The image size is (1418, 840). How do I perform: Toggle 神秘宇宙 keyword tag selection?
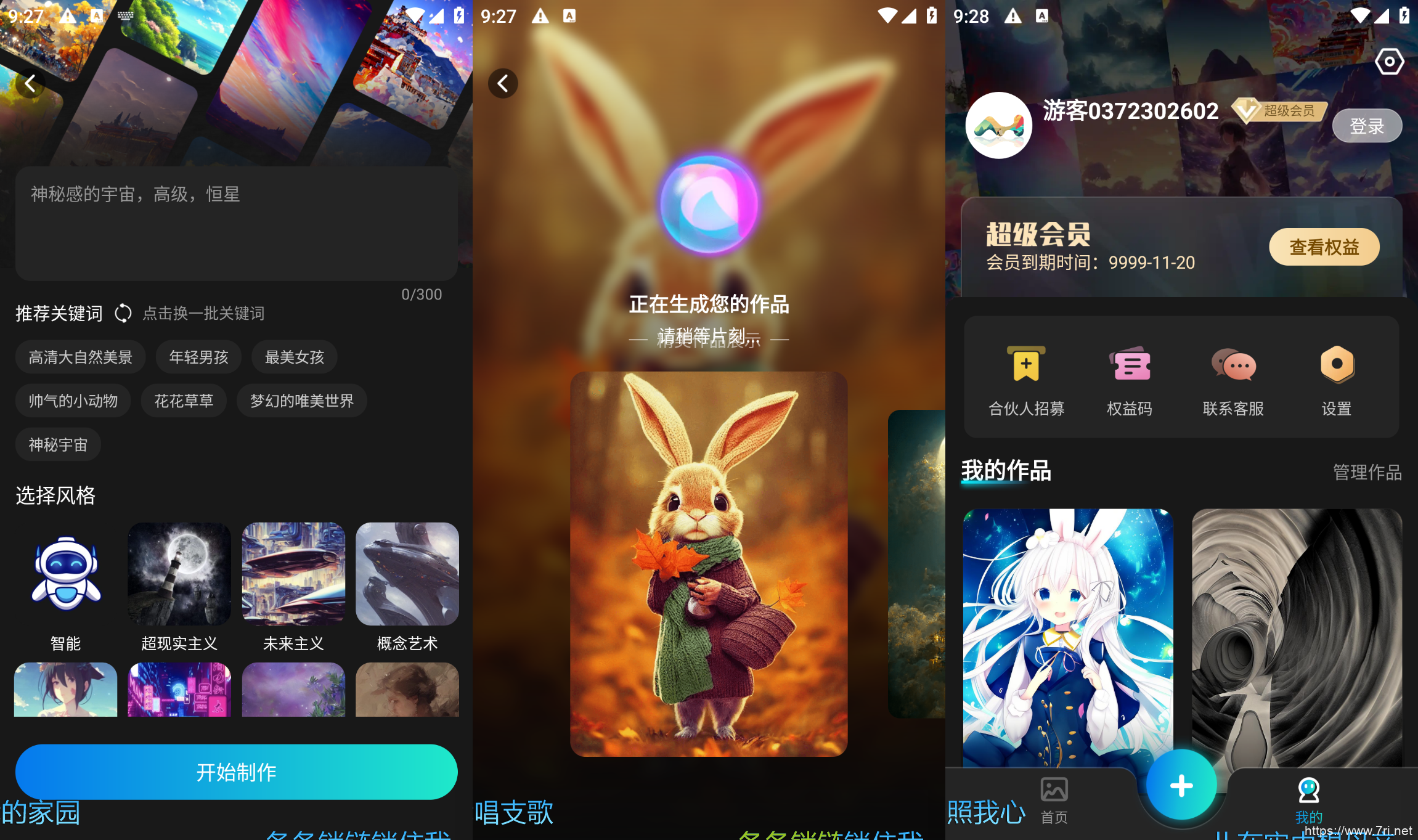tap(56, 445)
